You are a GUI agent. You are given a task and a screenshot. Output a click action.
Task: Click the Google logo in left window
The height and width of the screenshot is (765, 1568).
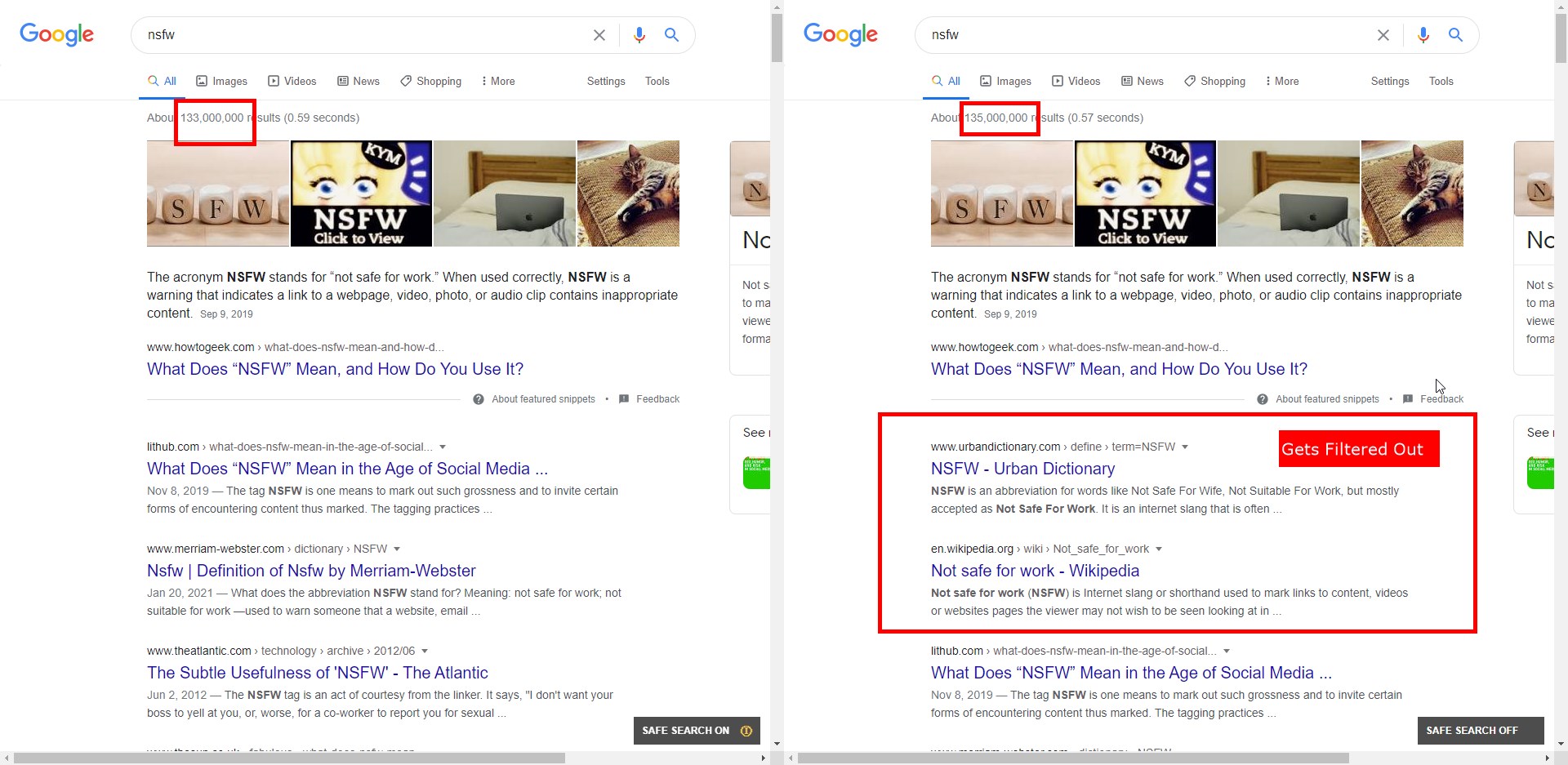coord(56,34)
